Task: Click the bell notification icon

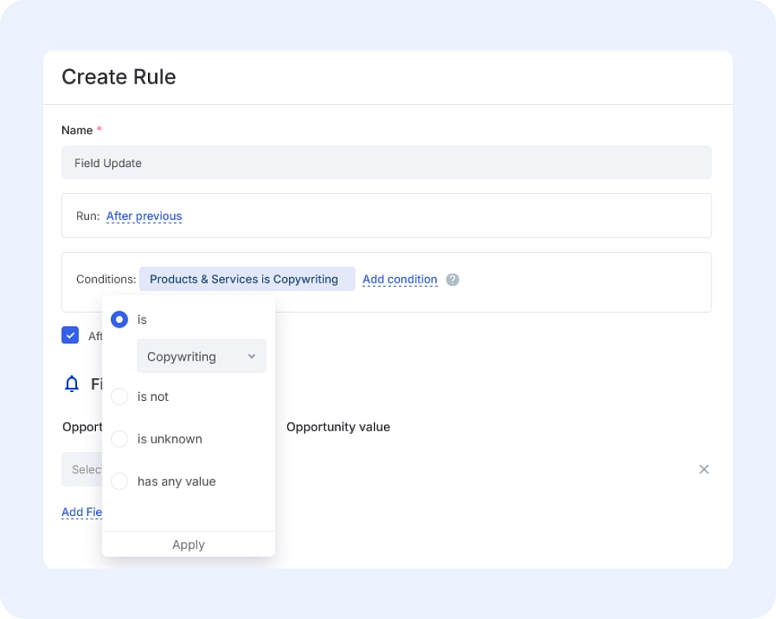Action: point(72,384)
